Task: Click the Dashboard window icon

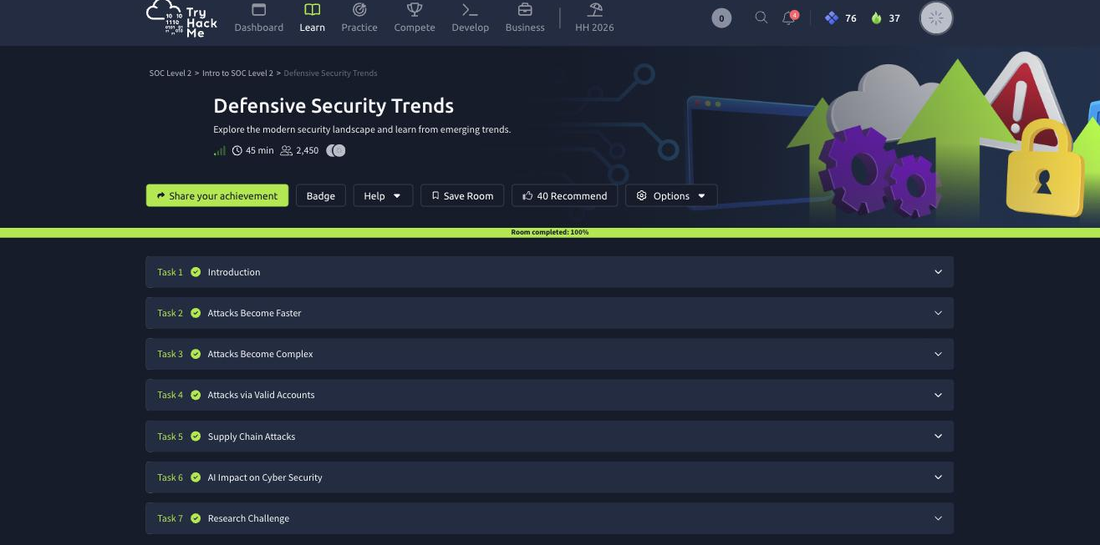Action: (259, 10)
